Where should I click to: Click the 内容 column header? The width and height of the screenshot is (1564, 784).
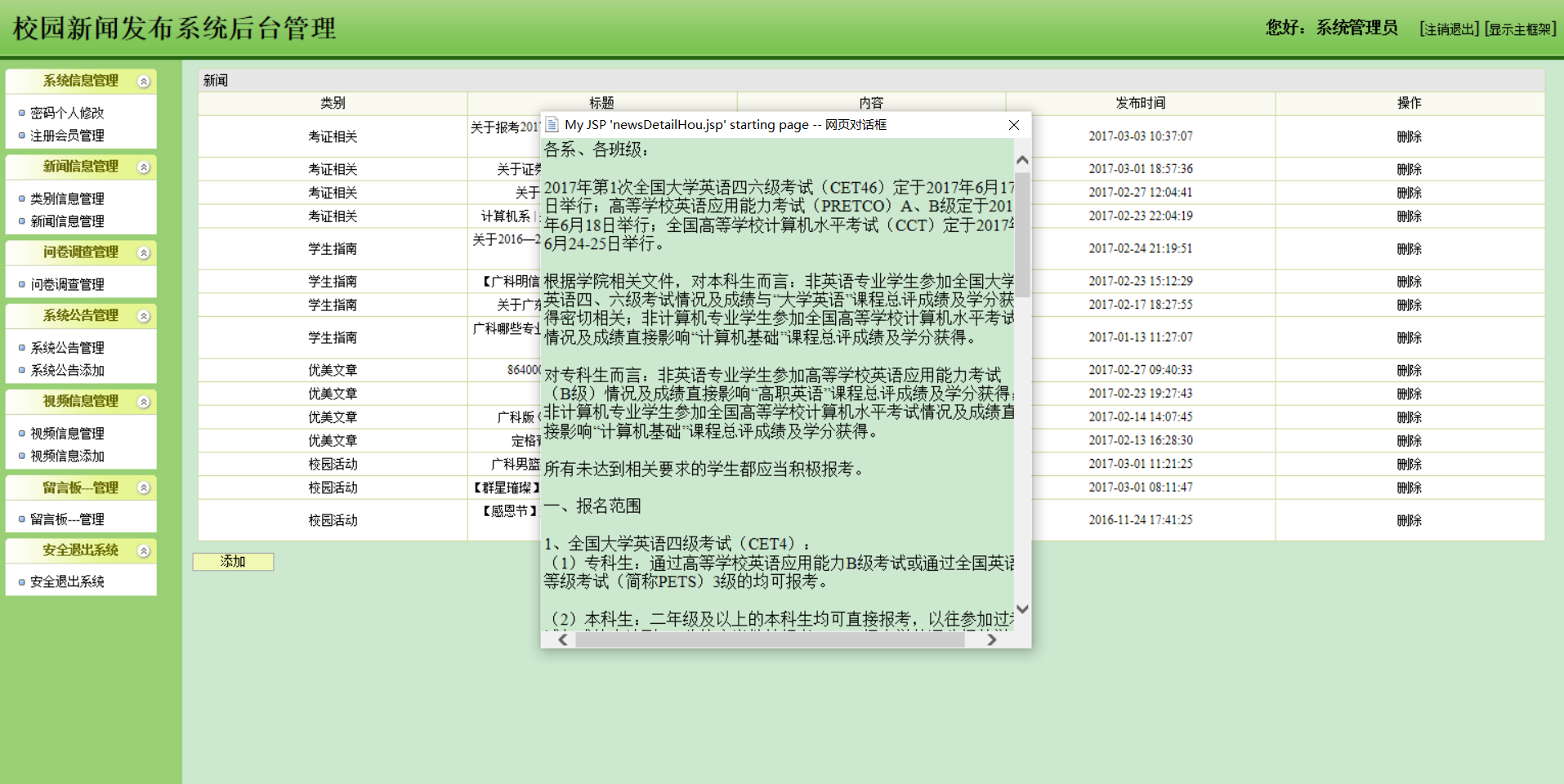(871, 103)
